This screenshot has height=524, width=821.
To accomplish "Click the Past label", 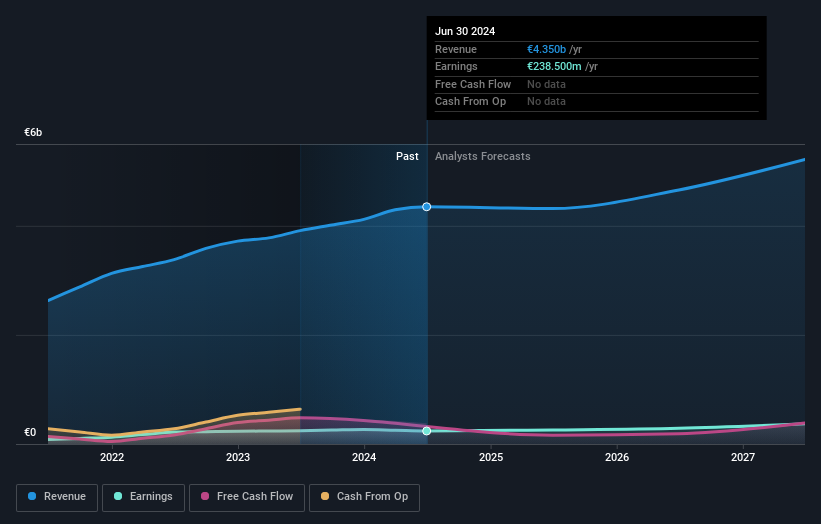I will (x=407, y=157).
